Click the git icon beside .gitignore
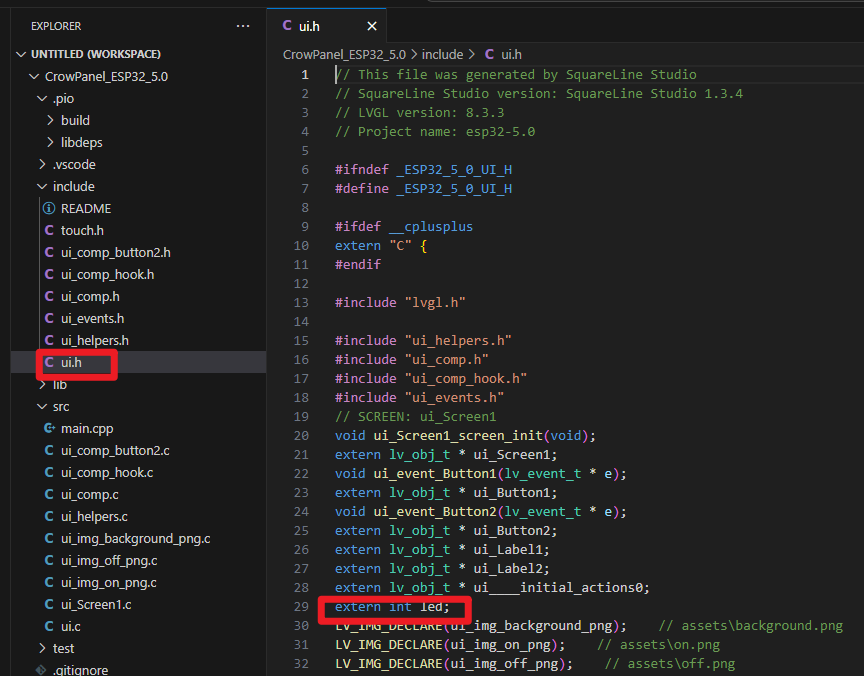This screenshot has width=864, height=676. [x=41, y=670]
